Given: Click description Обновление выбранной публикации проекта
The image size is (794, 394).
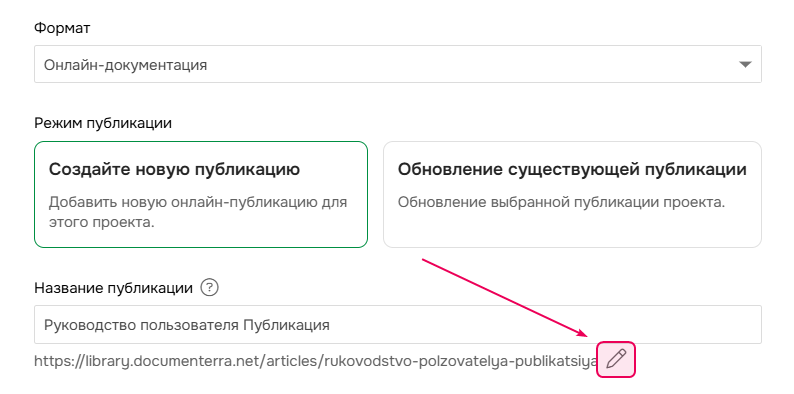Looking at the screenshot, I should pyautogui.click(x=562, y=203).
